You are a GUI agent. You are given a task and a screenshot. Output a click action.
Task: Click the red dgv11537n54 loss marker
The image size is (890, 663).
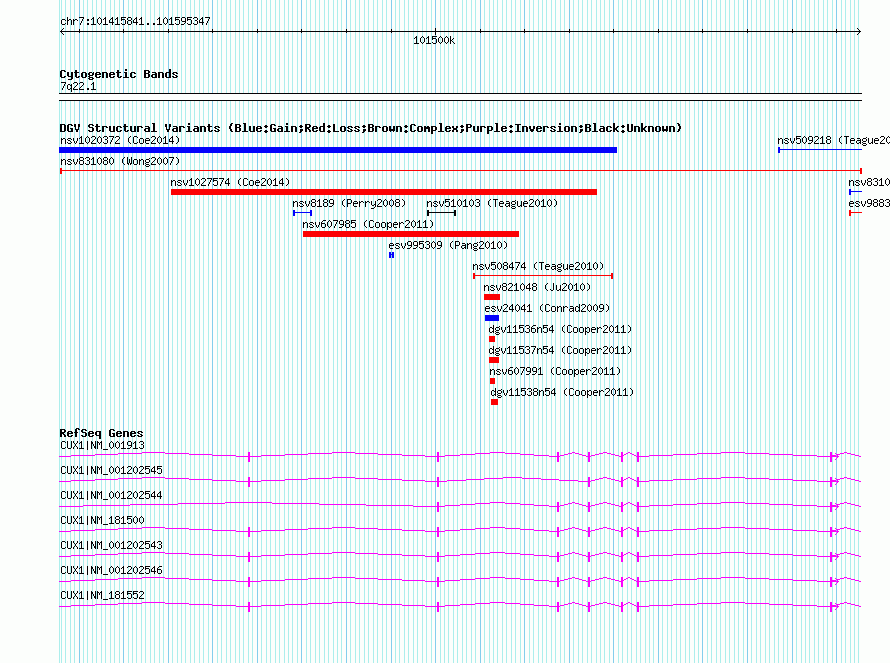[x=494, y=360]
